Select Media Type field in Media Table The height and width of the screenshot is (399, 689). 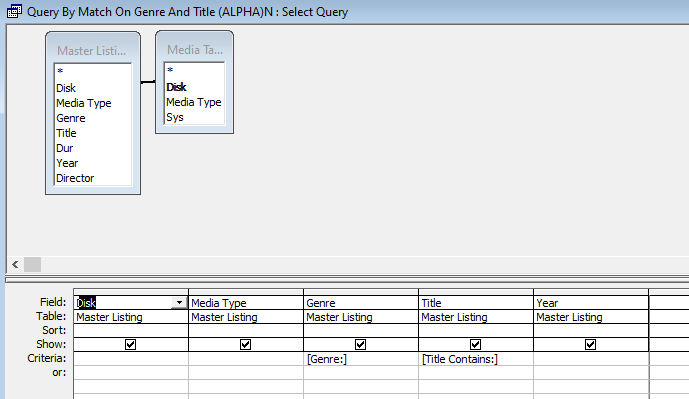[194, 102]
